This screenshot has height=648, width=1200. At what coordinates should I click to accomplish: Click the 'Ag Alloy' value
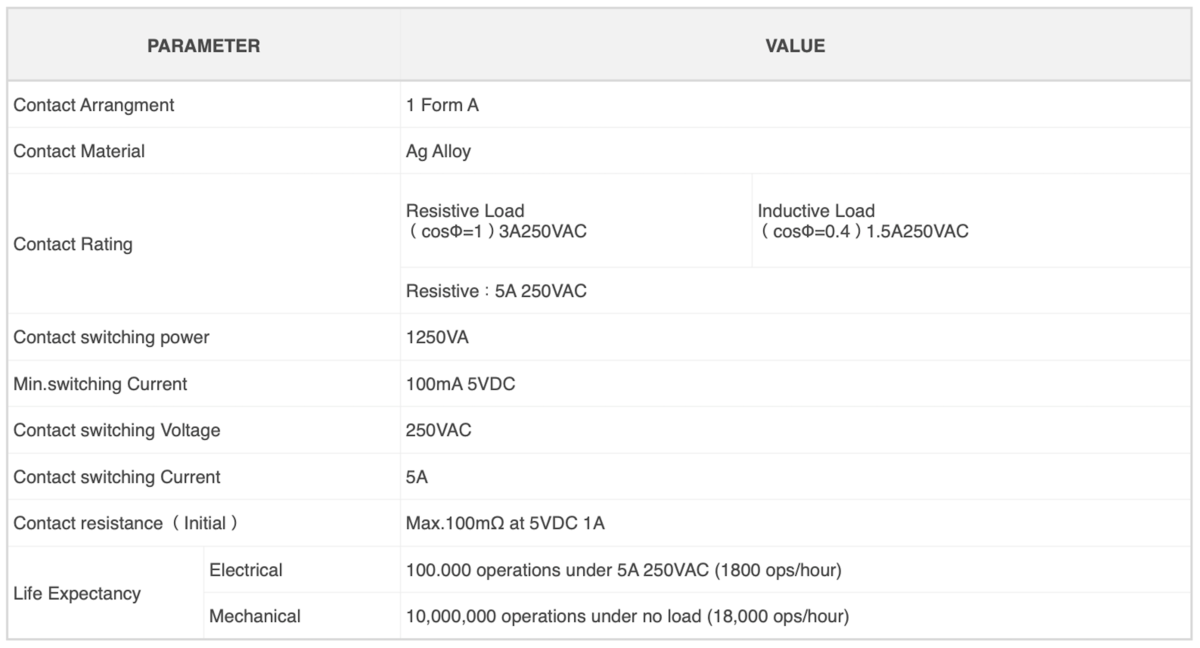click(x=438, y=151)
